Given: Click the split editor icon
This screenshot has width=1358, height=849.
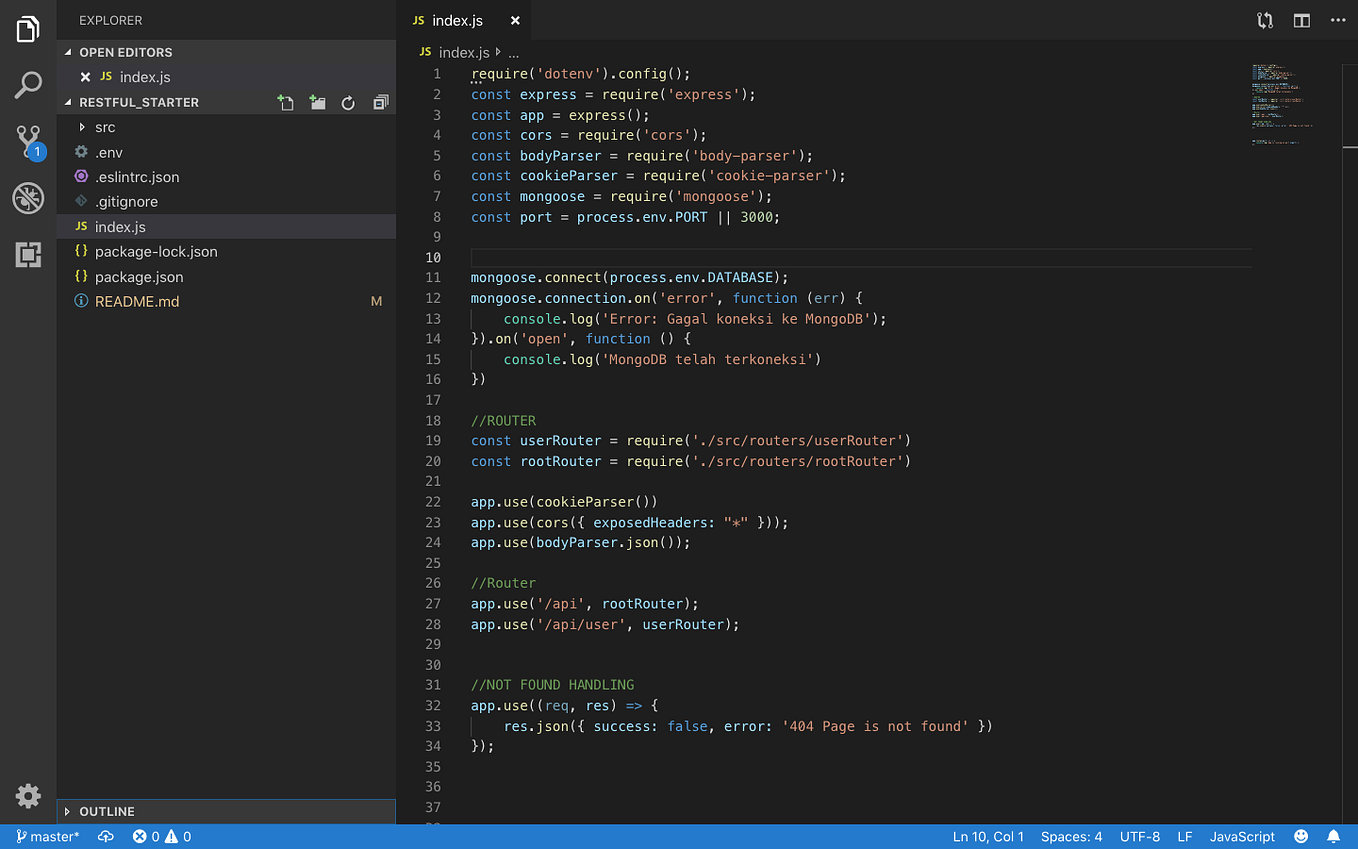Looking at the screenshot, I should (x=1301, y=21).
